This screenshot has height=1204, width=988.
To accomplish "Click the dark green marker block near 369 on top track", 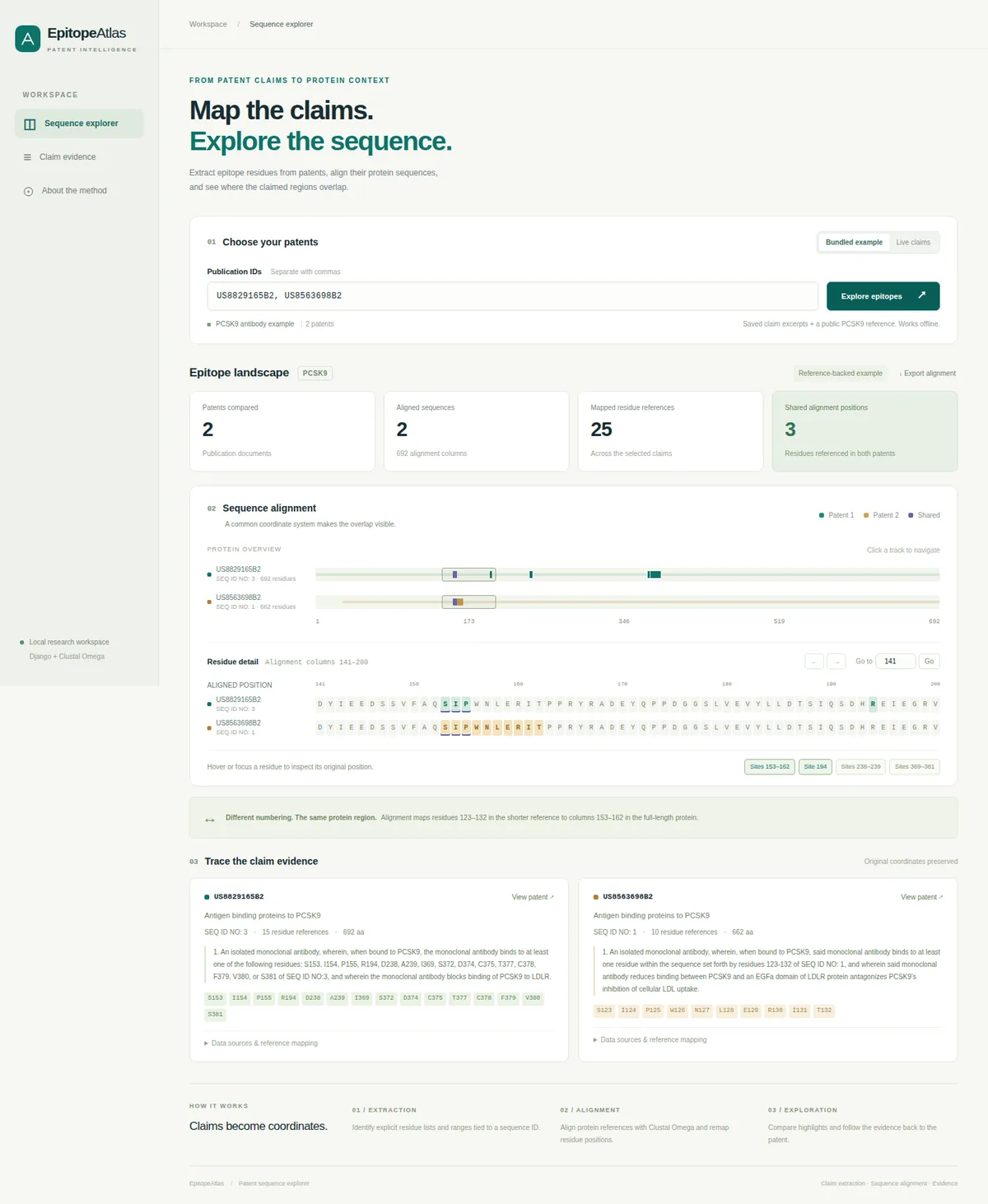I will [655, 574].
